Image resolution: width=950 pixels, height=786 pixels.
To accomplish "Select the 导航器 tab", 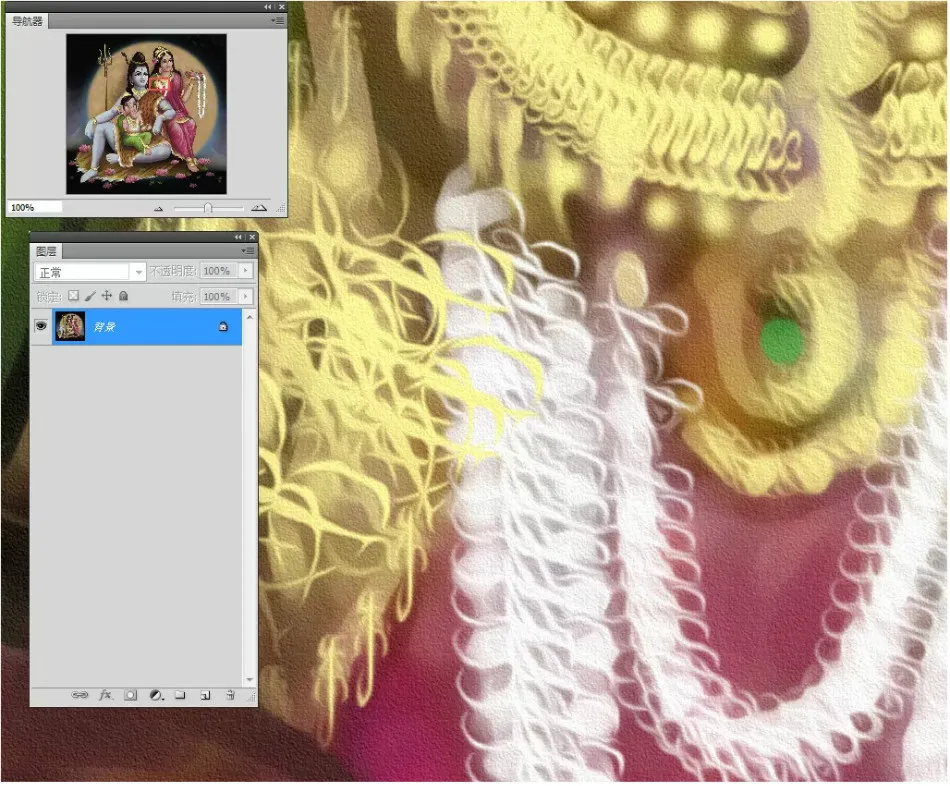I will [28, 21].
